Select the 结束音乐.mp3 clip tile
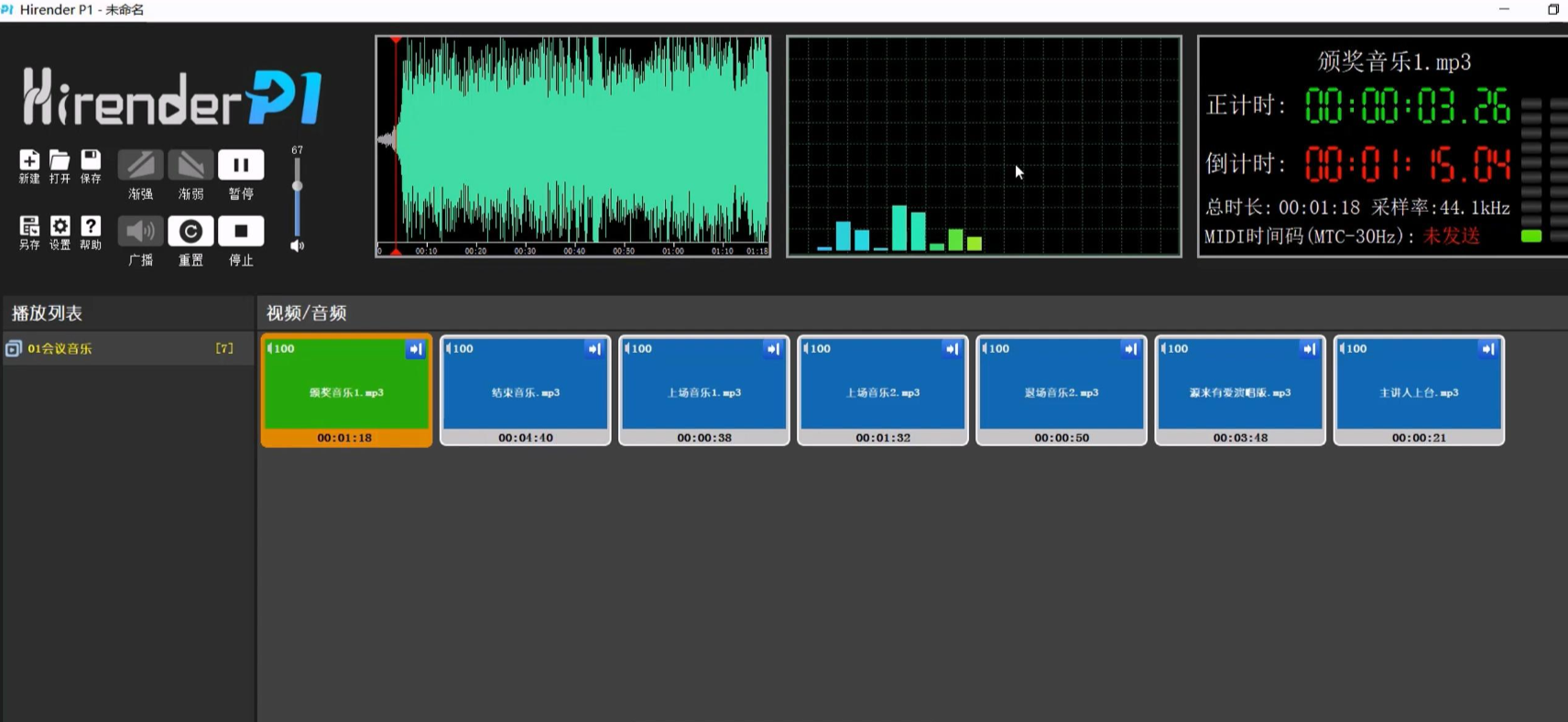1568x722 pixels. click(x=525, y=391)
